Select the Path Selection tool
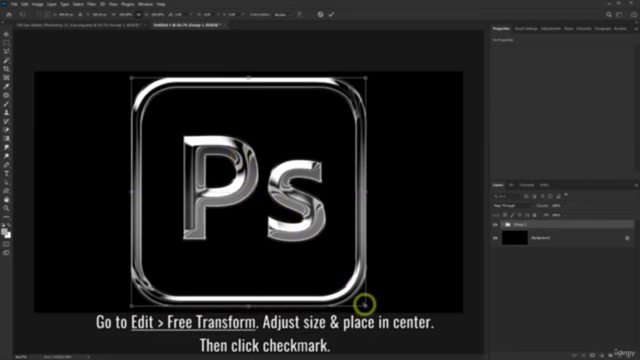The width and height of the screenshot is (640, 360). (7, 182)
